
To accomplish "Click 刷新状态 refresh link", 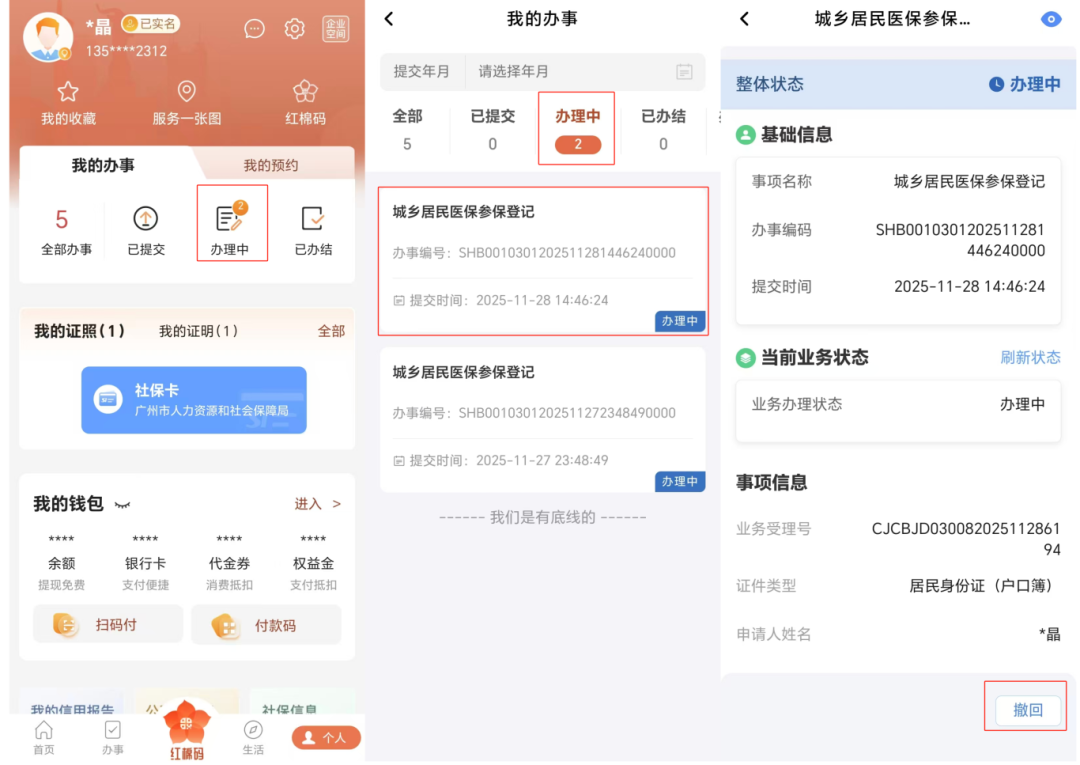I will (x=1030, y=357).
